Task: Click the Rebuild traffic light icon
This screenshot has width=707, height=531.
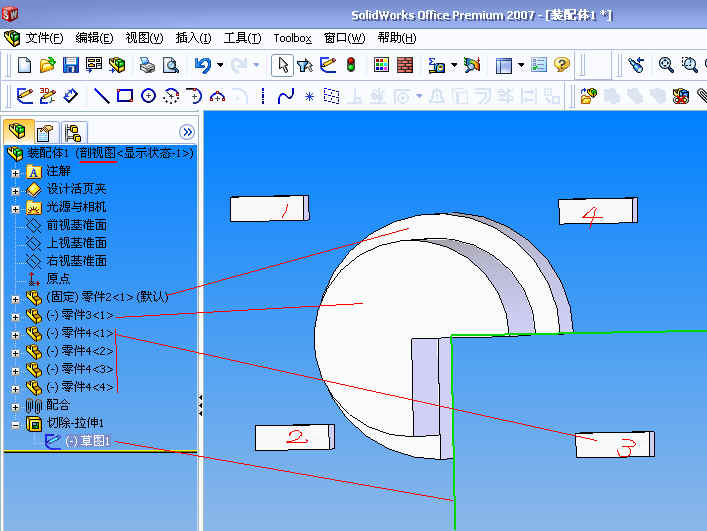Action: coord(351,65)
